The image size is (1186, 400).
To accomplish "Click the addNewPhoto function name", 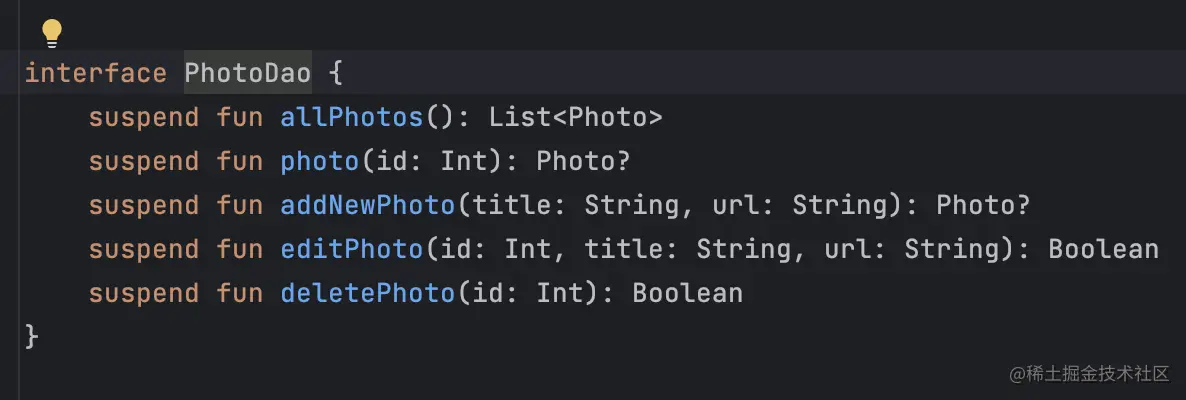I will (368, 205).
